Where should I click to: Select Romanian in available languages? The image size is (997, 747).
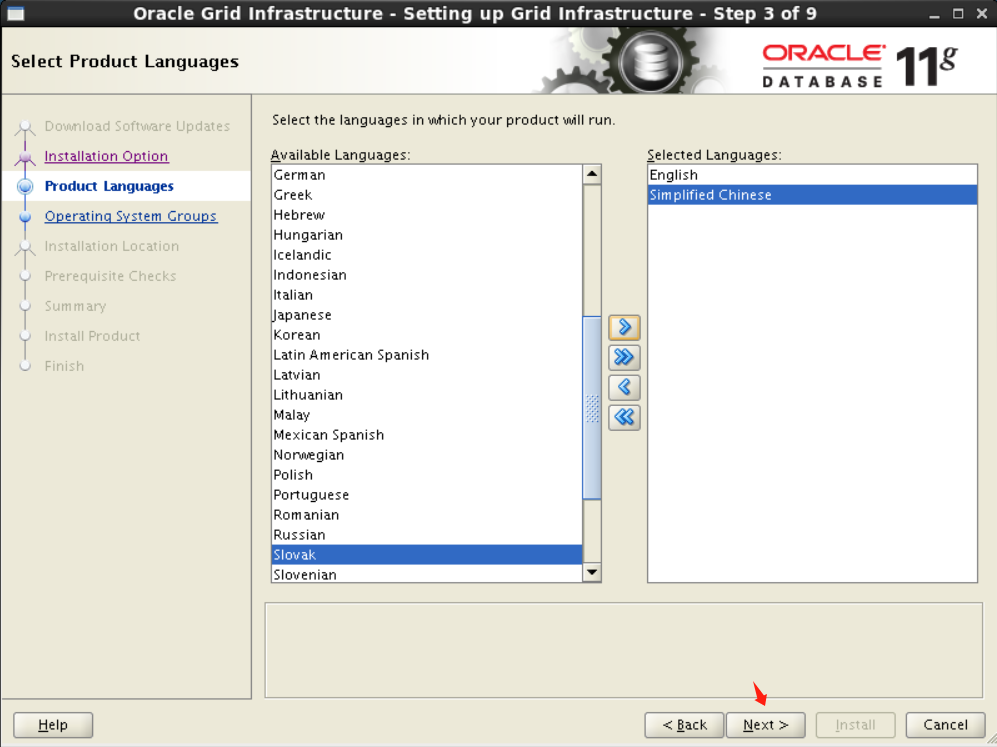pyautogui.click(x=427, y=515)
